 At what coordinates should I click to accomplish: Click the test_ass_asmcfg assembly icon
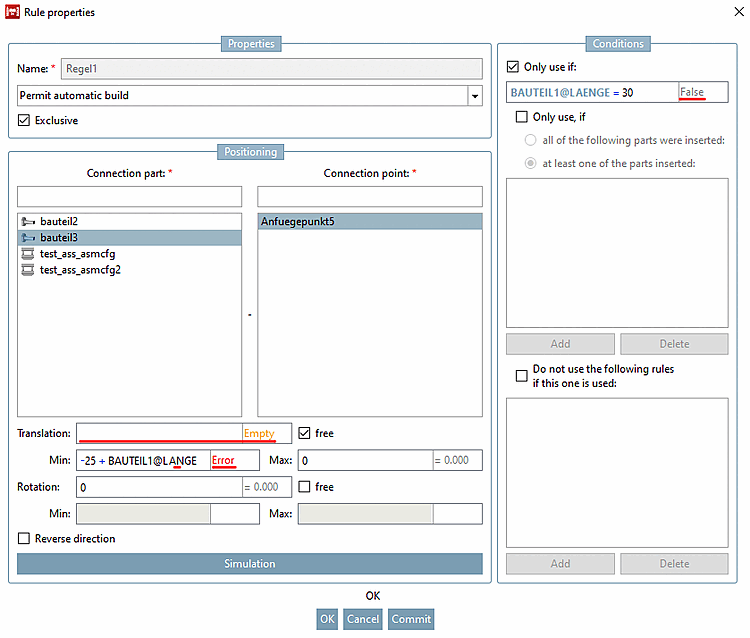pyautogui.click(x=28, y=254)
